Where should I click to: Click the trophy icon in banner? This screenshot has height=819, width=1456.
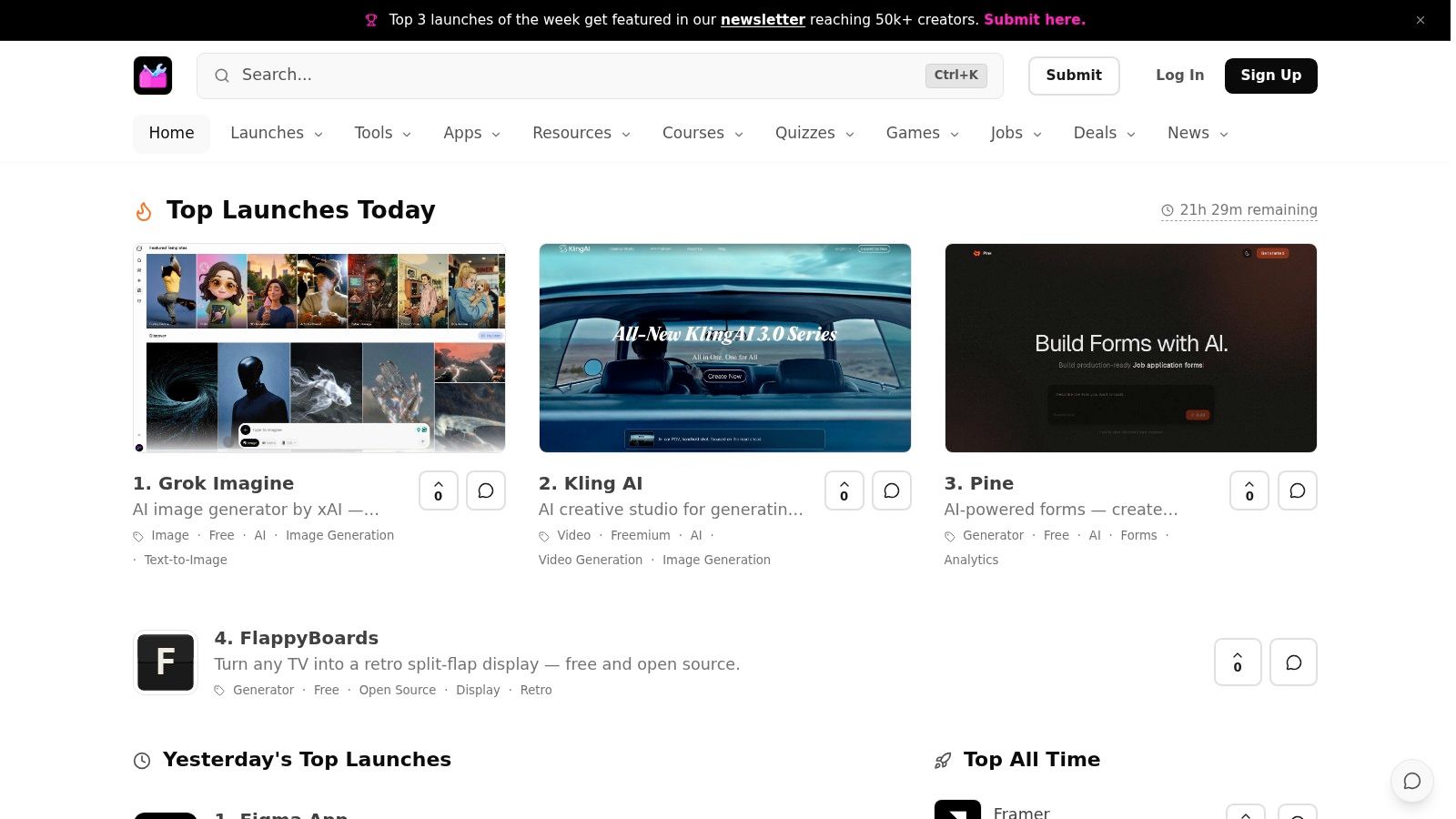point(371,20)
